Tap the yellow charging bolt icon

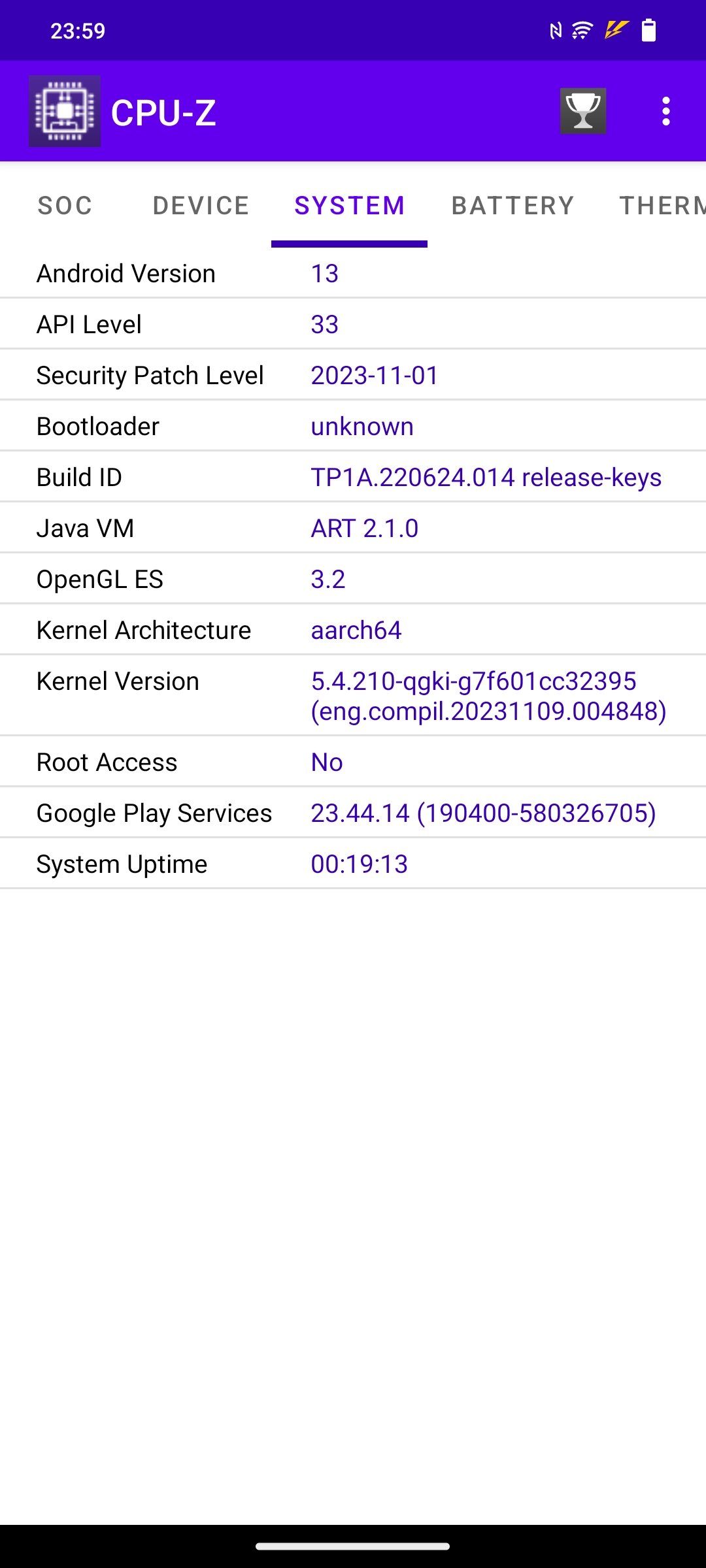pos(616,29)
